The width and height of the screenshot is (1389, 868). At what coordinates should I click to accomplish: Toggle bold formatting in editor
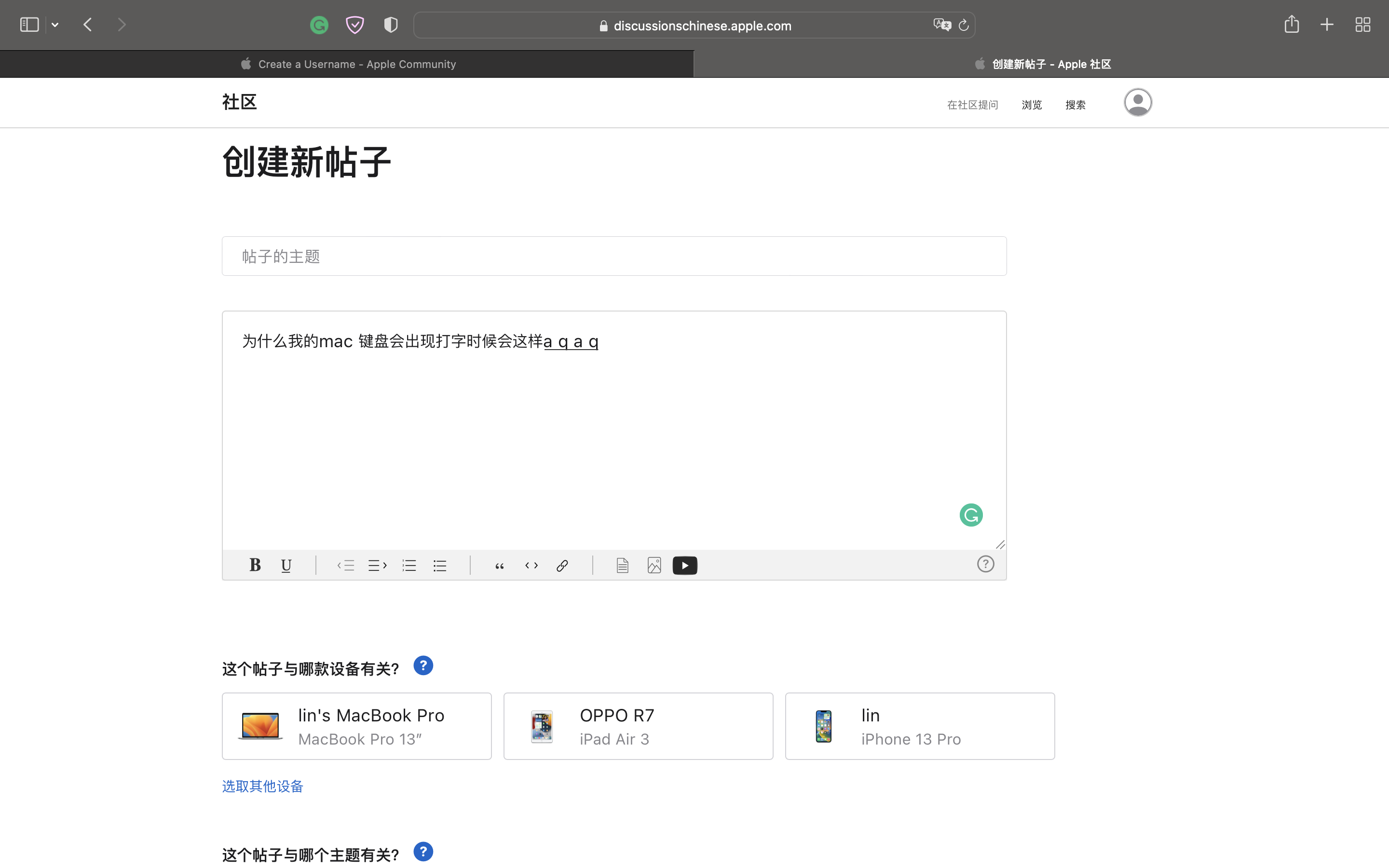(x=255, y=566)
